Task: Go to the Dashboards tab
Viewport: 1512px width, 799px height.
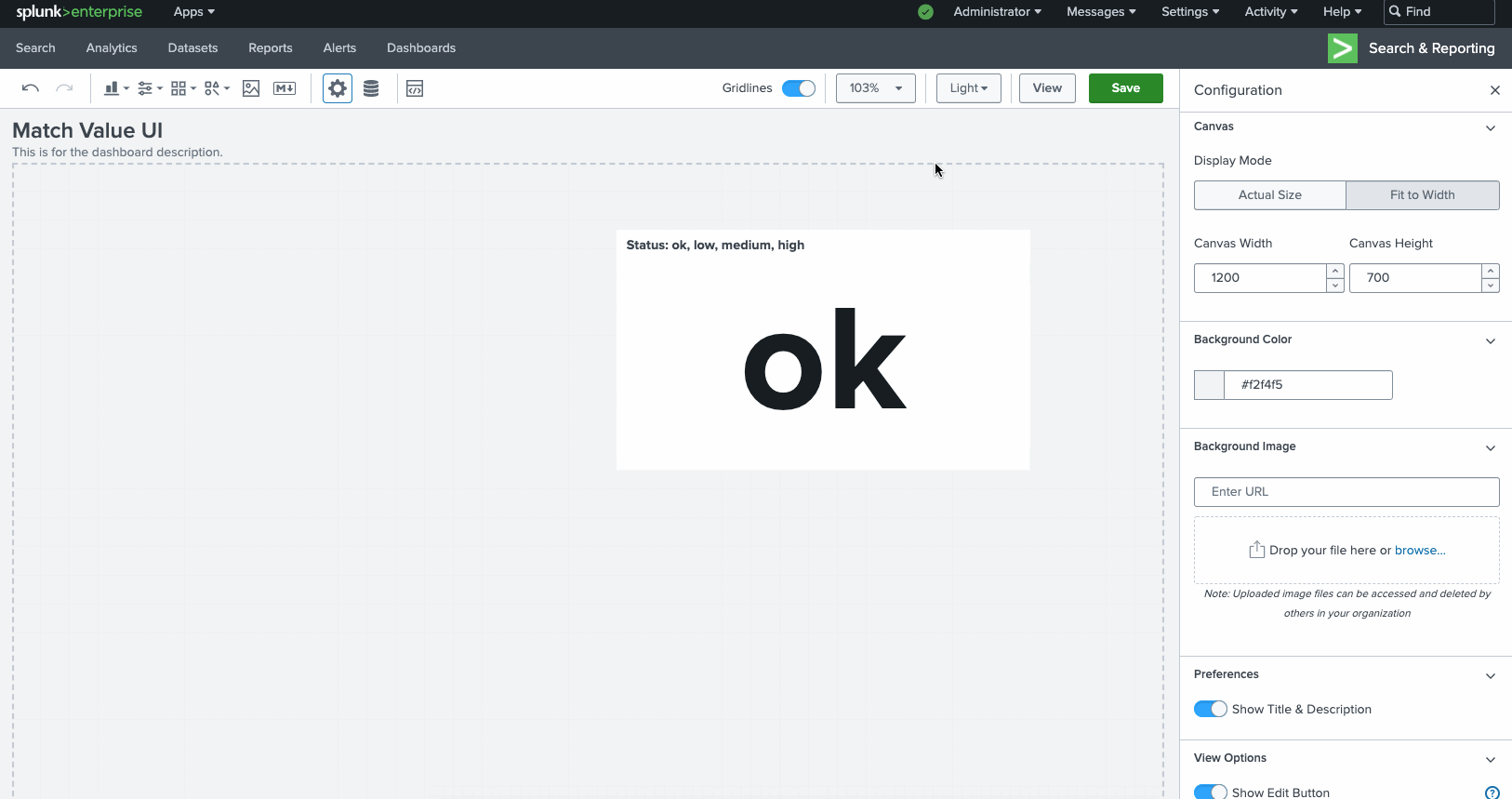Action: click(421, 48)
